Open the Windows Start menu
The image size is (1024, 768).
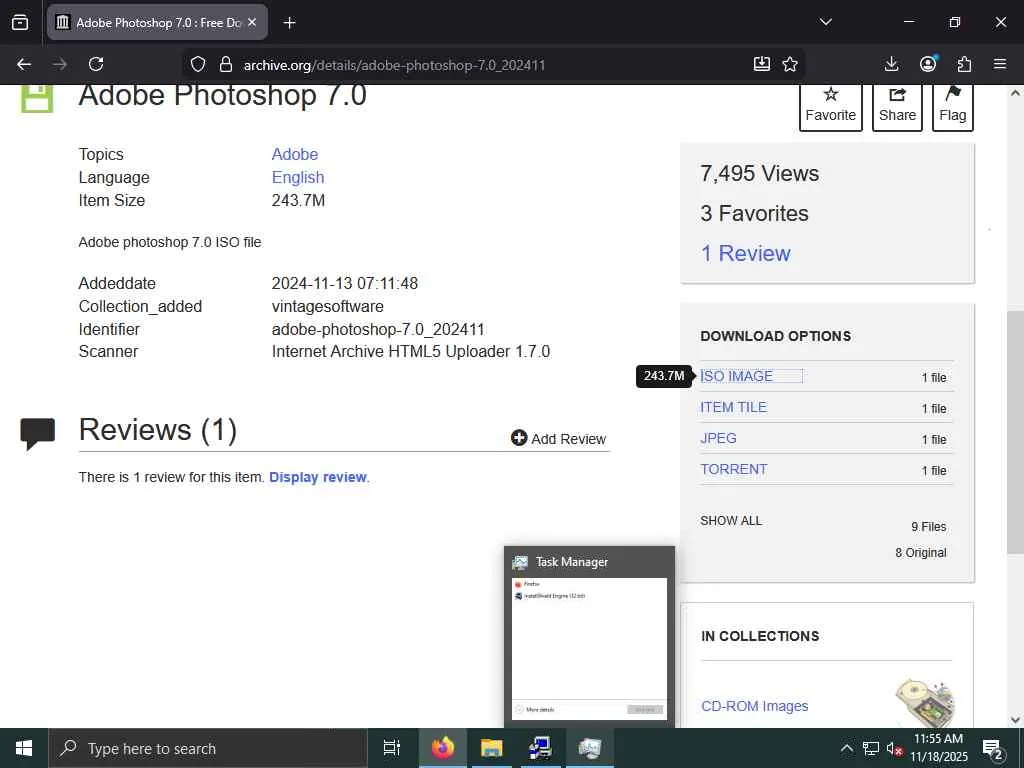(24, 748)
